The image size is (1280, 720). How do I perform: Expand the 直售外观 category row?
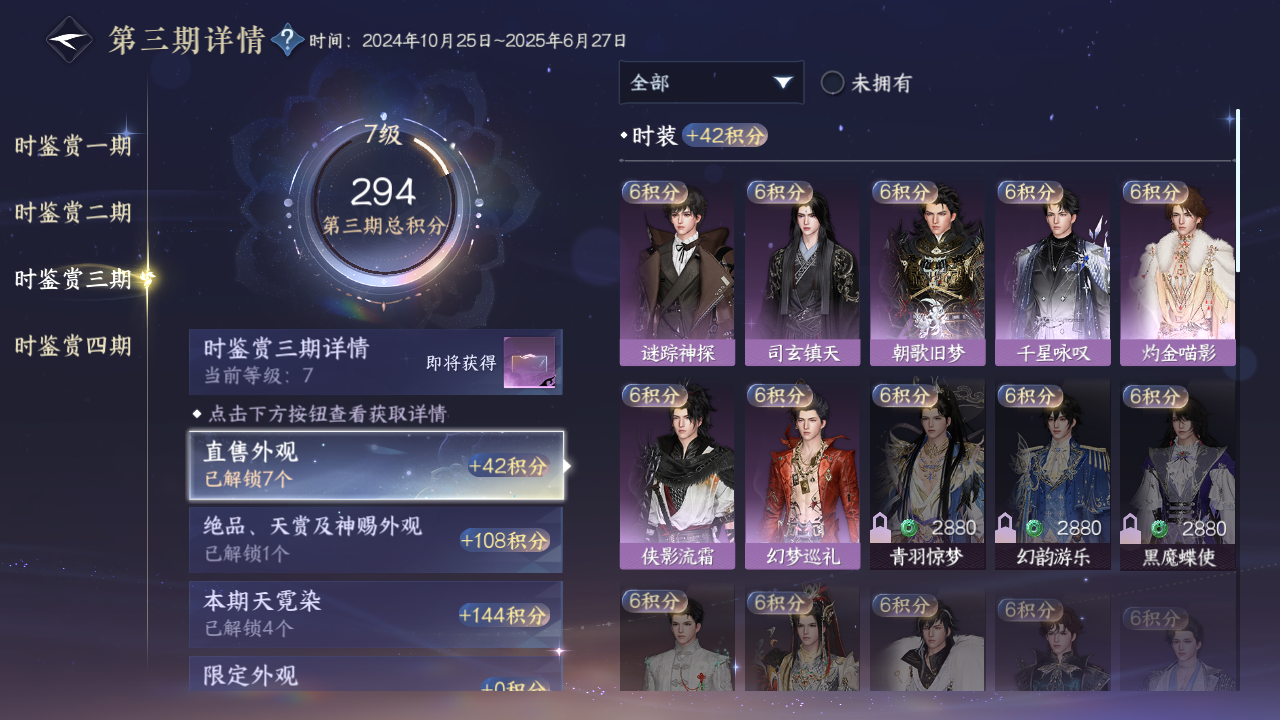point(376,466)
